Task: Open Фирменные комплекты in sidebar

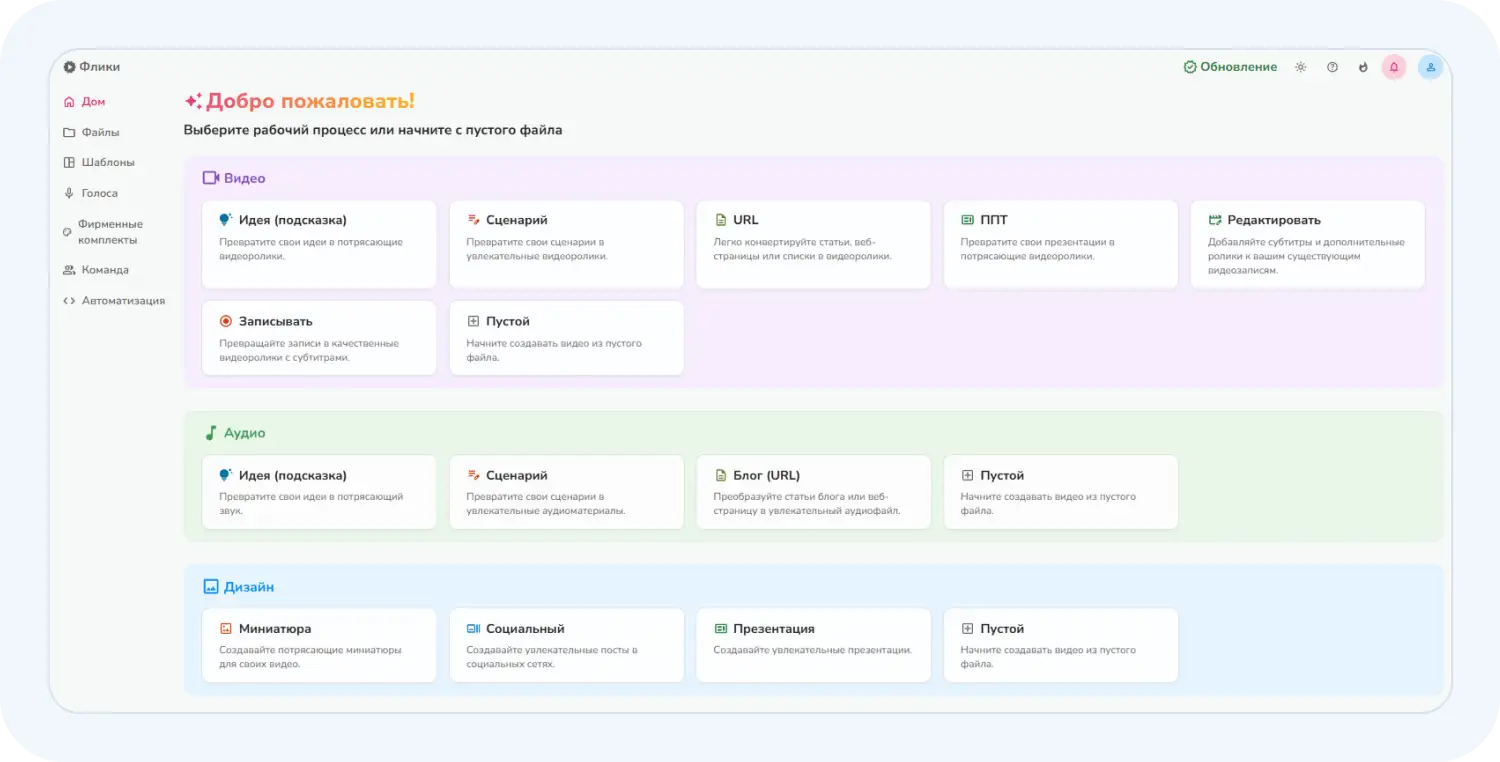Action: [109, 232]
